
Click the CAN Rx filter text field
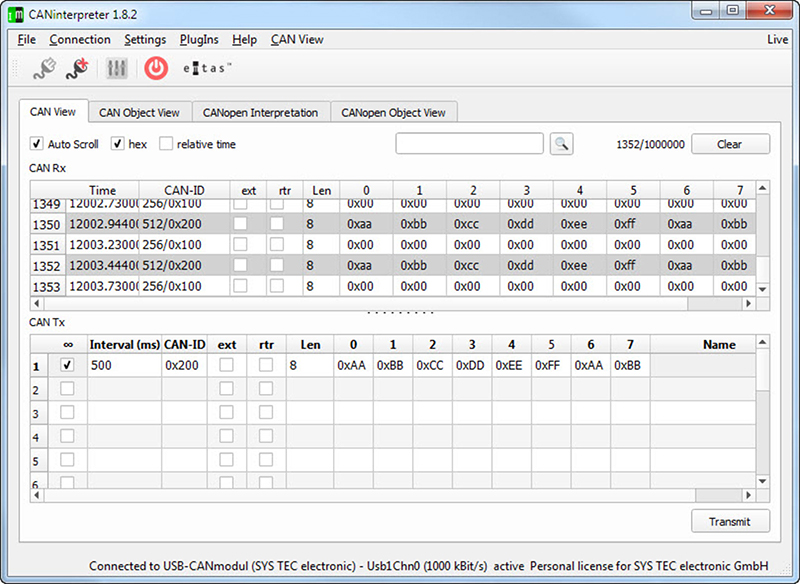pos(469,144)
